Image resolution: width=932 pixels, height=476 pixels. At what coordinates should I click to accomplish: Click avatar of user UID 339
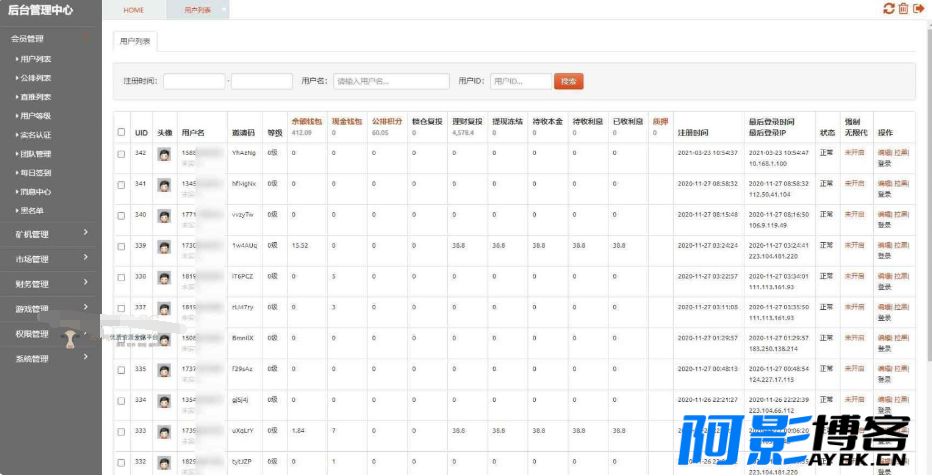(x=164, y=247)
